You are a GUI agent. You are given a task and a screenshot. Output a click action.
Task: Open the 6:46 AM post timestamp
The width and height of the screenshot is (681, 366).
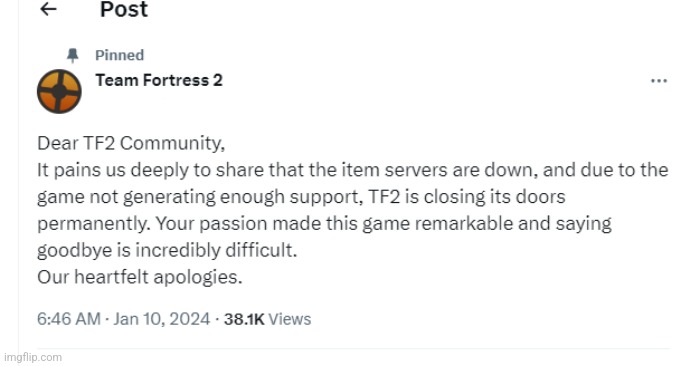click(x=69, y=319)
